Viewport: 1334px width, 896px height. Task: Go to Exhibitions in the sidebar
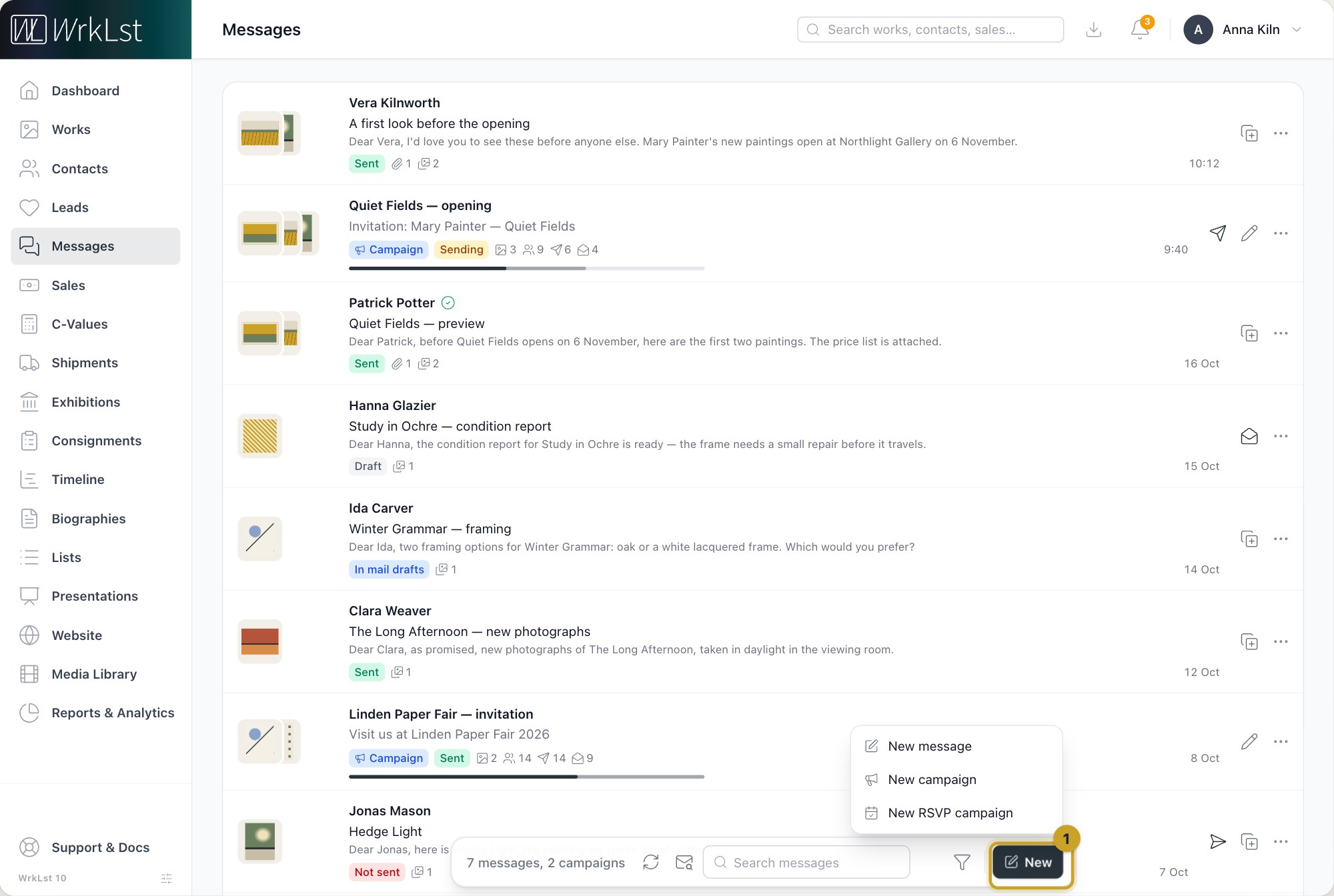tap(95, 402)
